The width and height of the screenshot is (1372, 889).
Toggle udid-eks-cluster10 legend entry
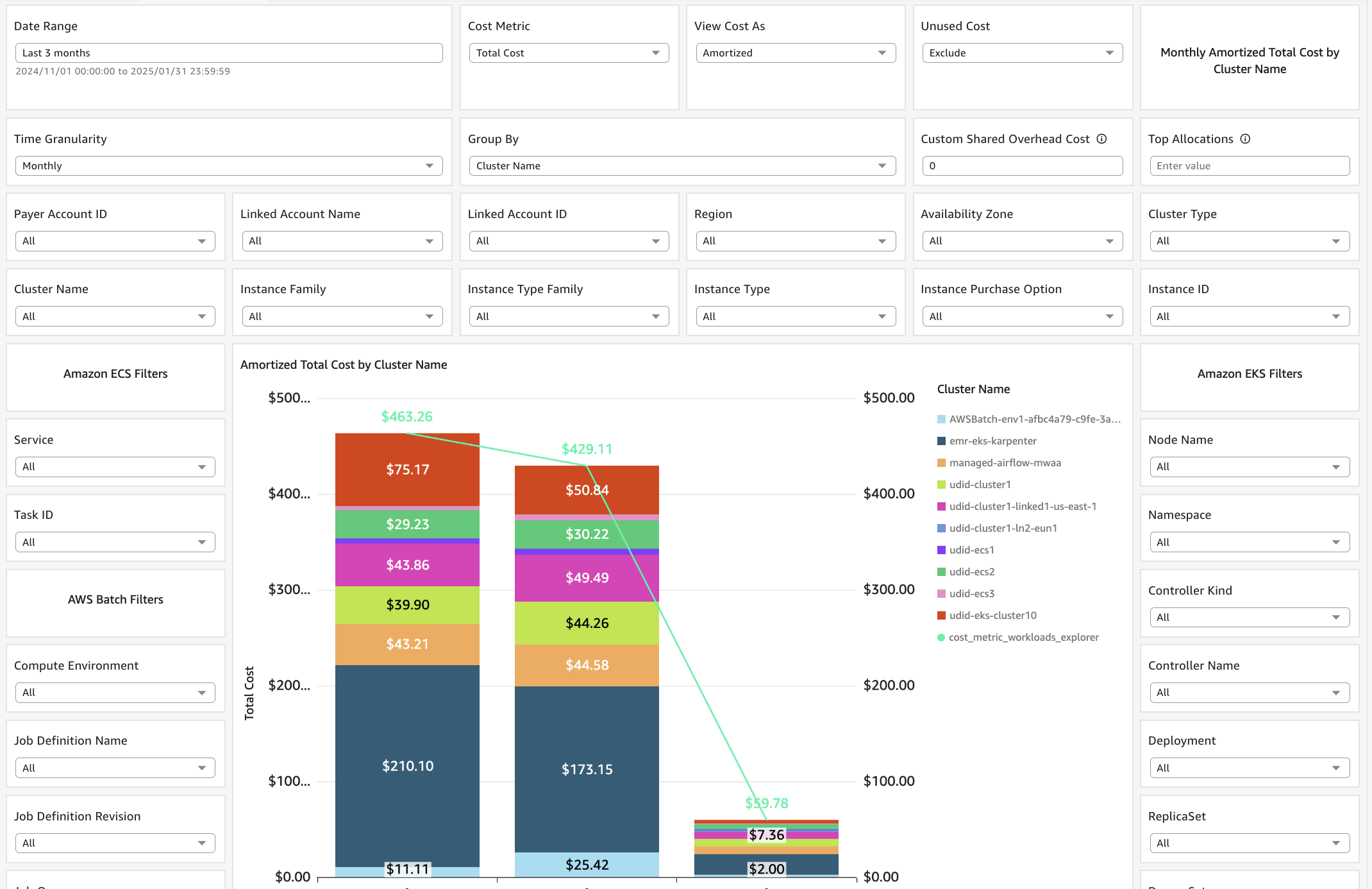tap(992, 616)
